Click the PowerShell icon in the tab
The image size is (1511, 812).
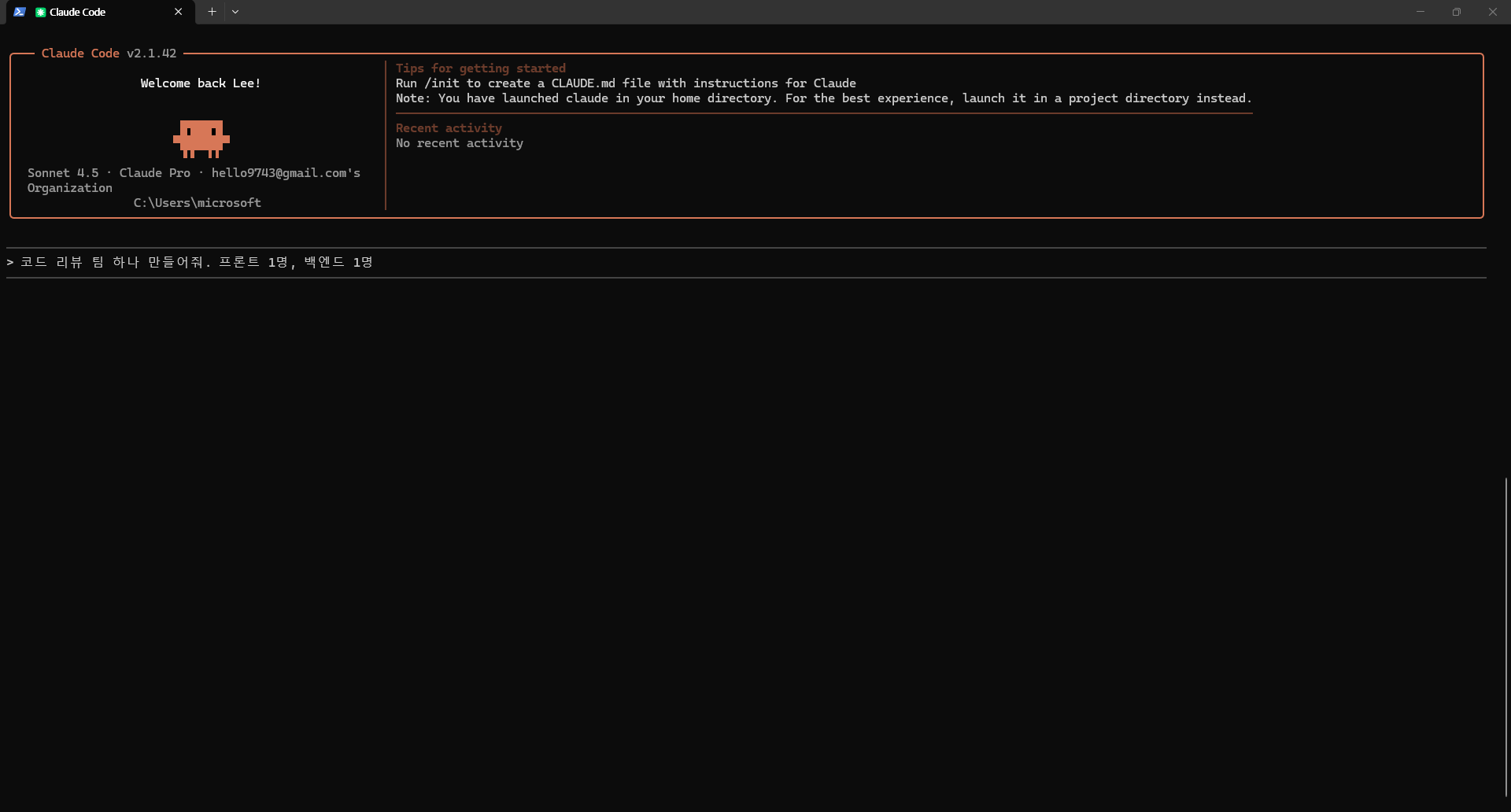20,12
